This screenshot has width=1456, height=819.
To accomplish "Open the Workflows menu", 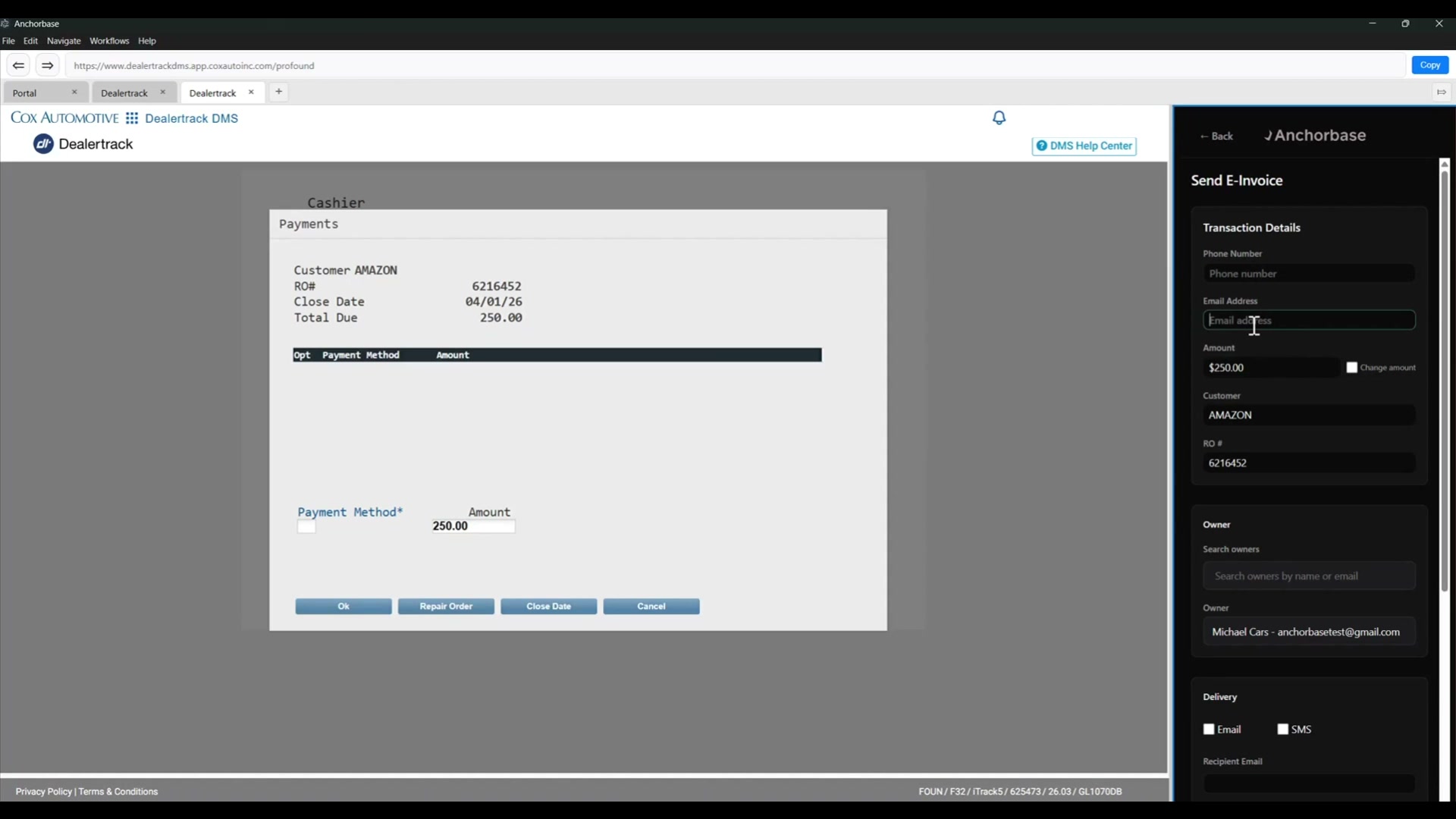I will pyautogui.click(x=109, y=41).
